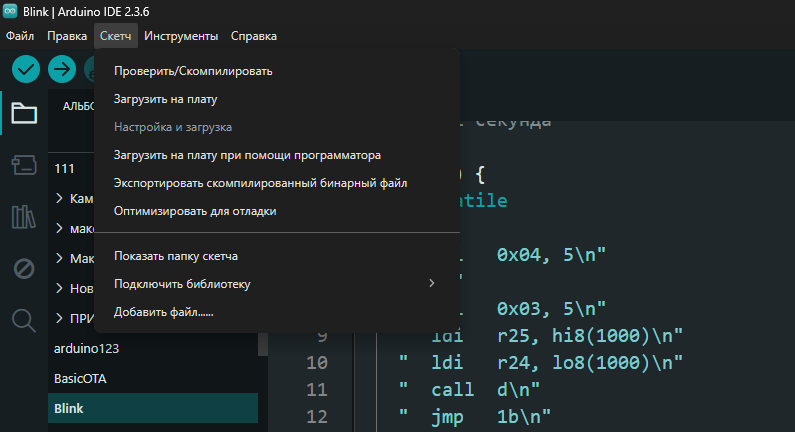The width and height of the screenshot is (795, 432).
Task: Choose 'Загрузить на плату' menu entry
Action: click(165, 100)
